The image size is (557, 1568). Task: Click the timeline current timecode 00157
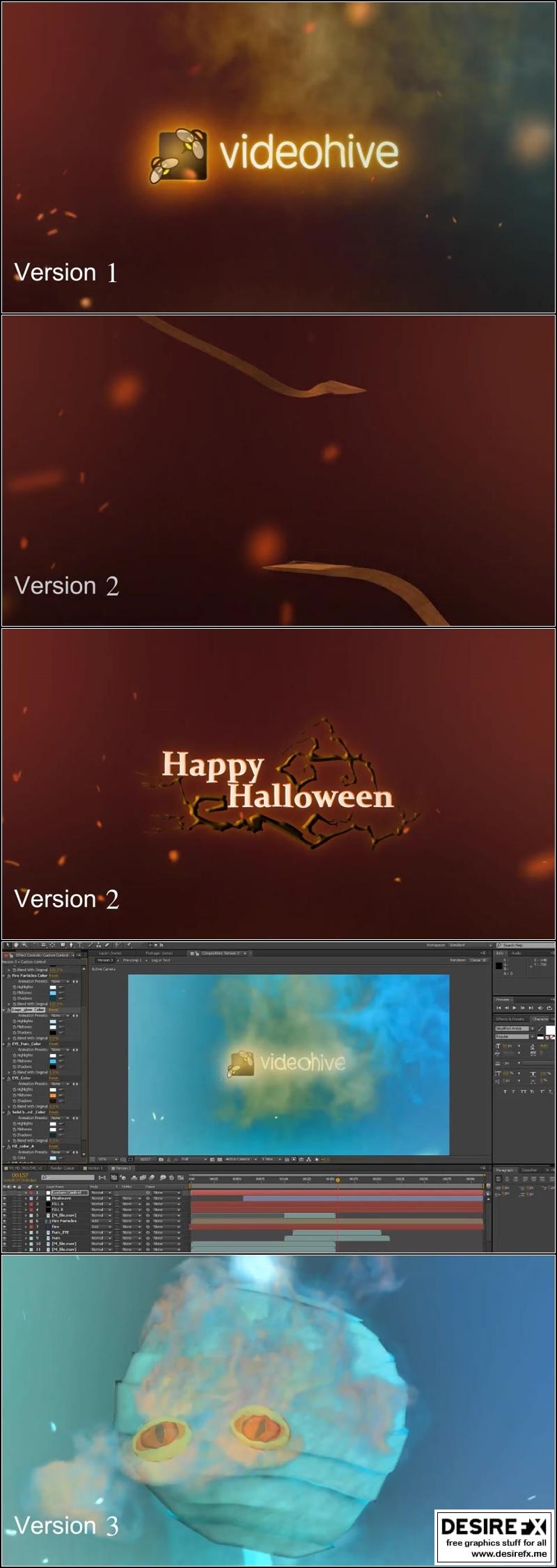coord(19,1175)
